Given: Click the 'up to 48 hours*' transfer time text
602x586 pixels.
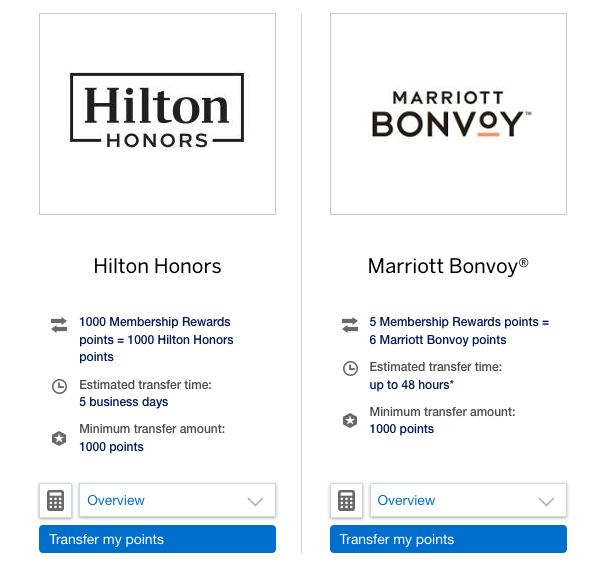Looking at the screenshot, I should tap(412, 385).
